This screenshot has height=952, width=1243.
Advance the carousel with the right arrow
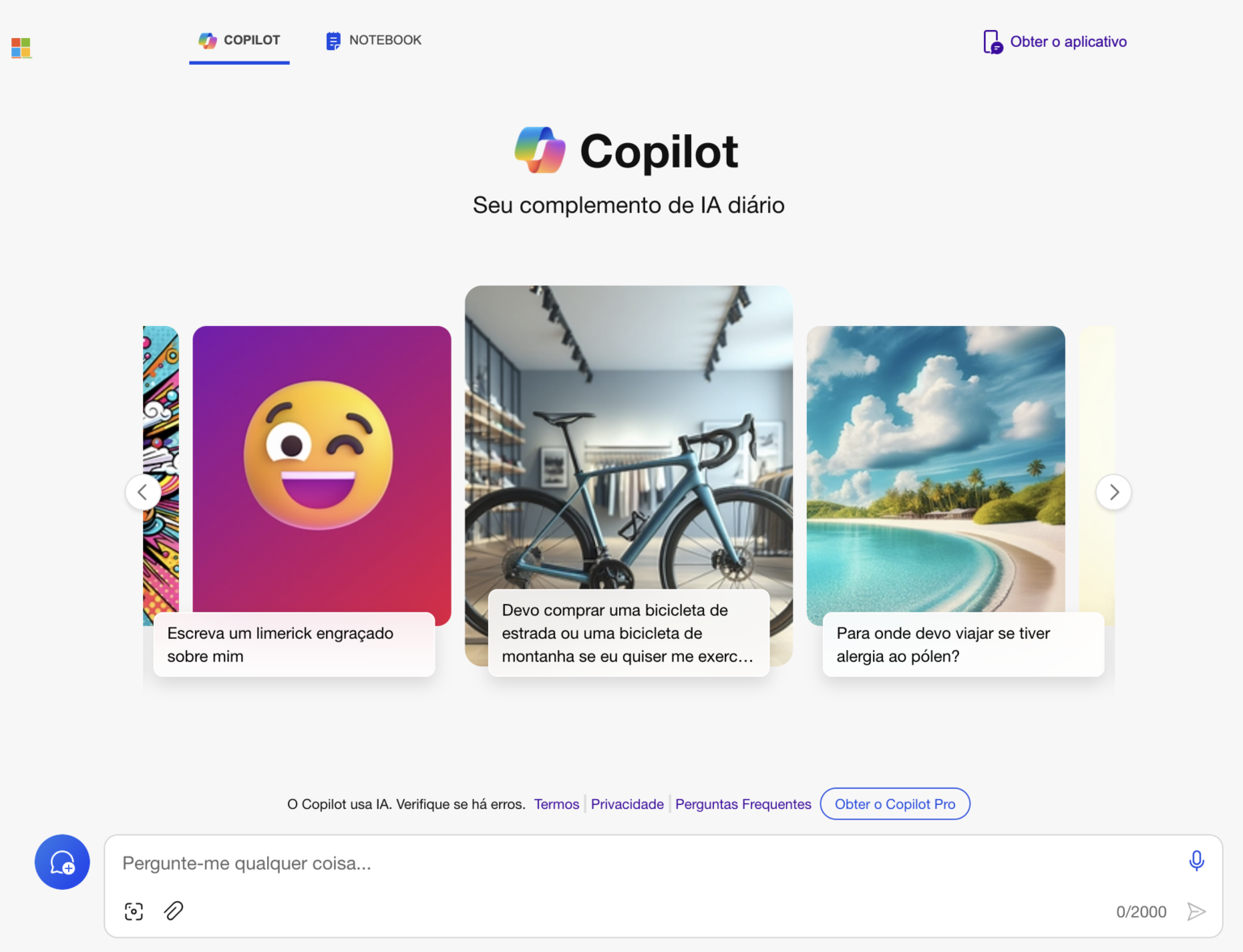[x=1114, y=492]
